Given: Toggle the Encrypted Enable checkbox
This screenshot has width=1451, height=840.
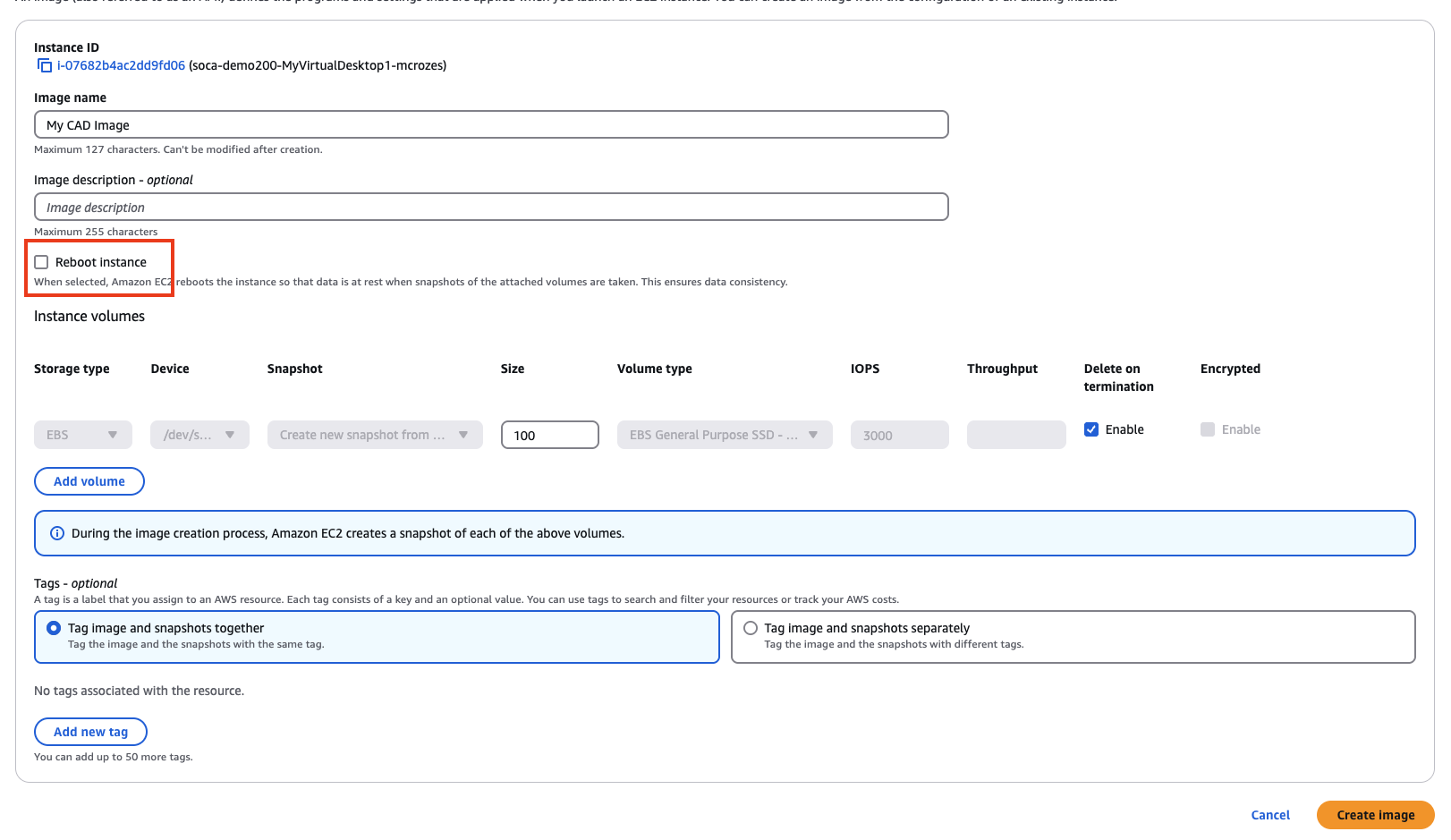Looking at the screenshot, I should click(x=1208, y=429).
